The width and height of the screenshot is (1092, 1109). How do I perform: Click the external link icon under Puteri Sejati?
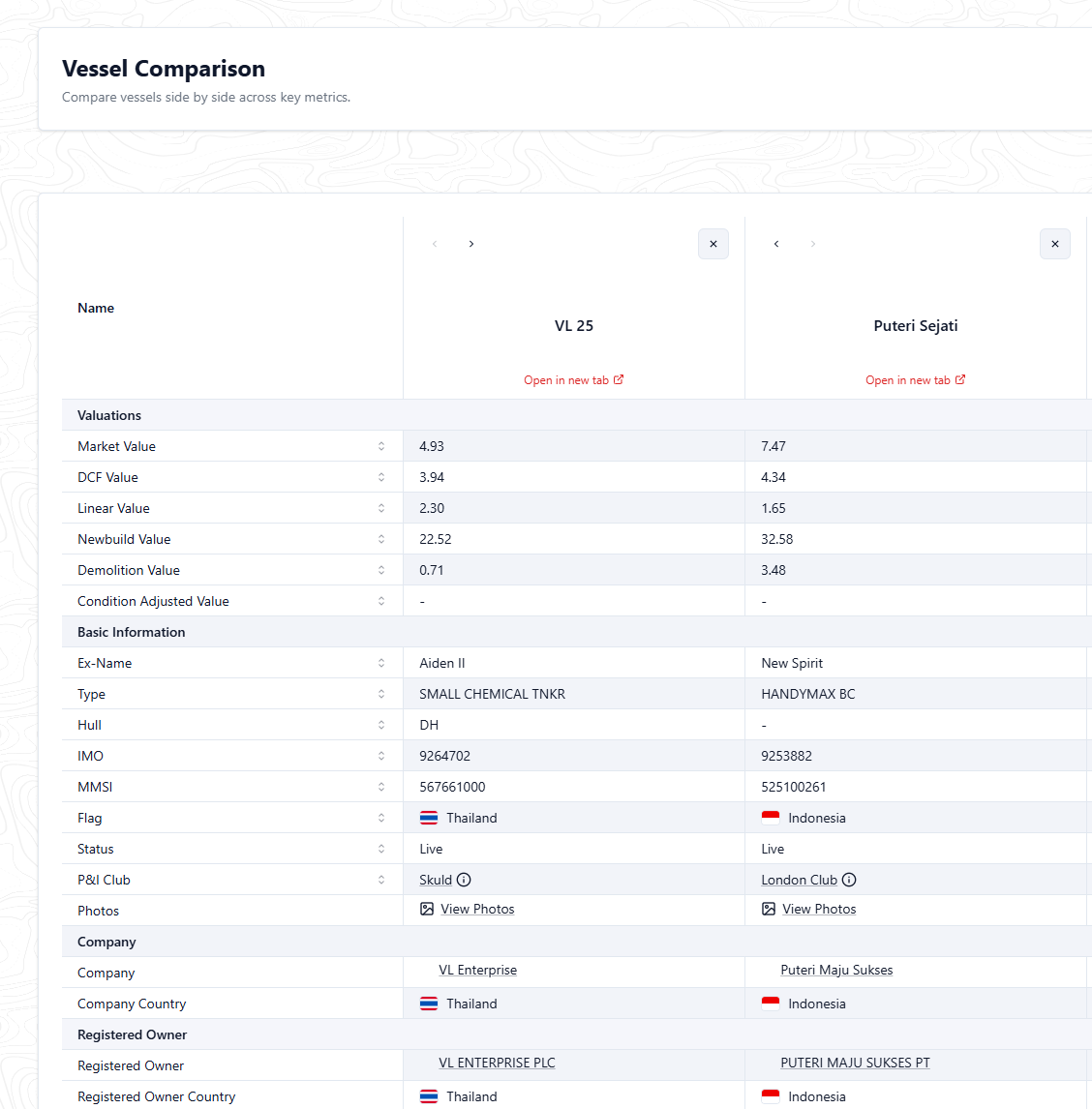click(960, 379)
